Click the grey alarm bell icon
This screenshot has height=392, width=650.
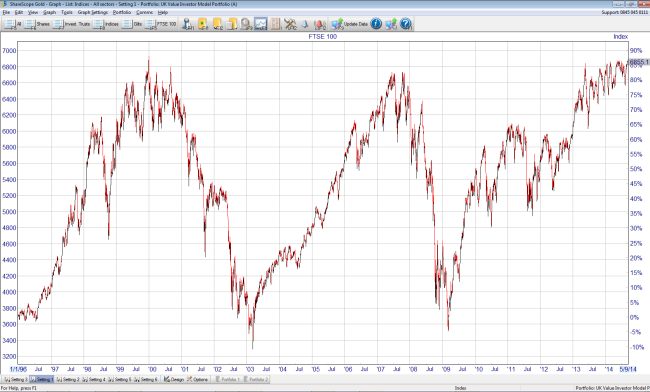(305, 24)
